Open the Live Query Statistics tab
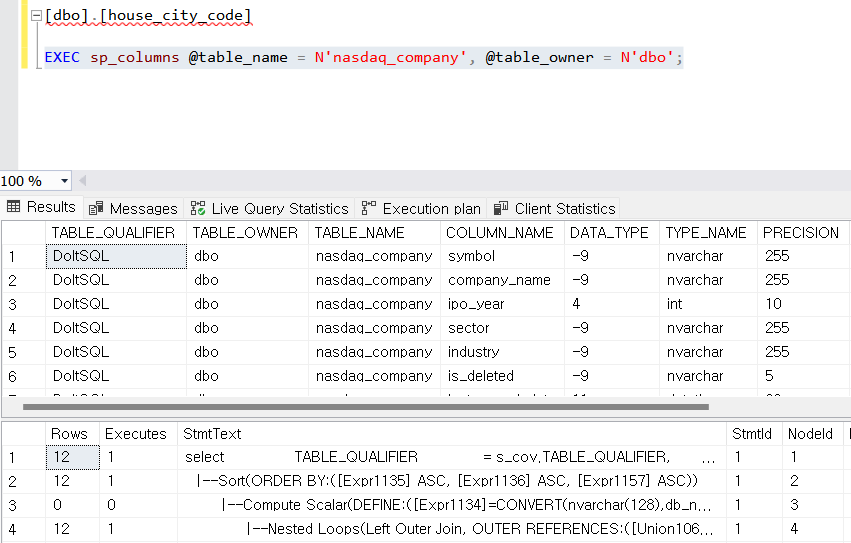Viewport: 851px width, 543px height. (269, 209)
